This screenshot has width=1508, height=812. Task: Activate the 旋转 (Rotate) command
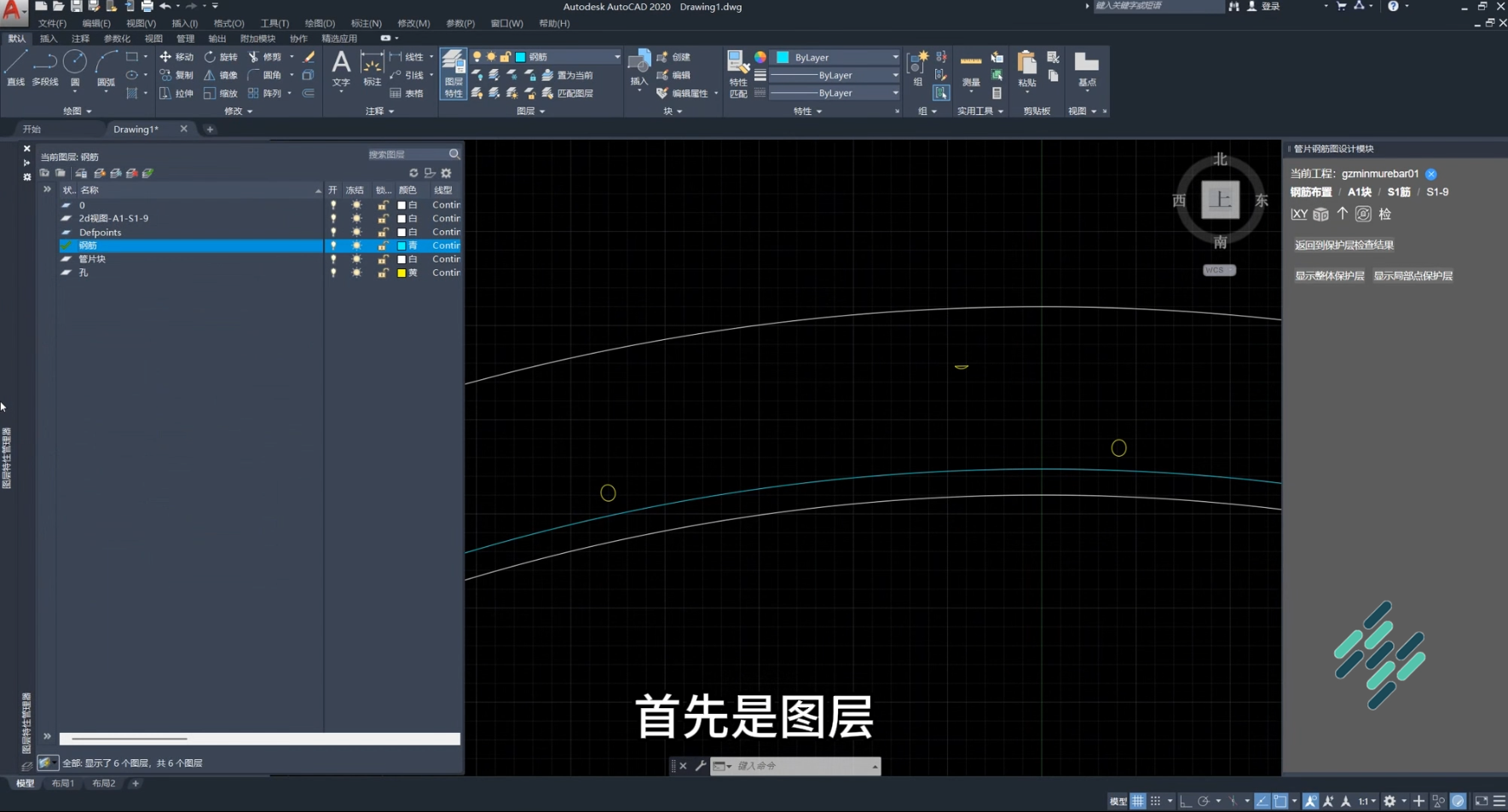click(221, 57)
